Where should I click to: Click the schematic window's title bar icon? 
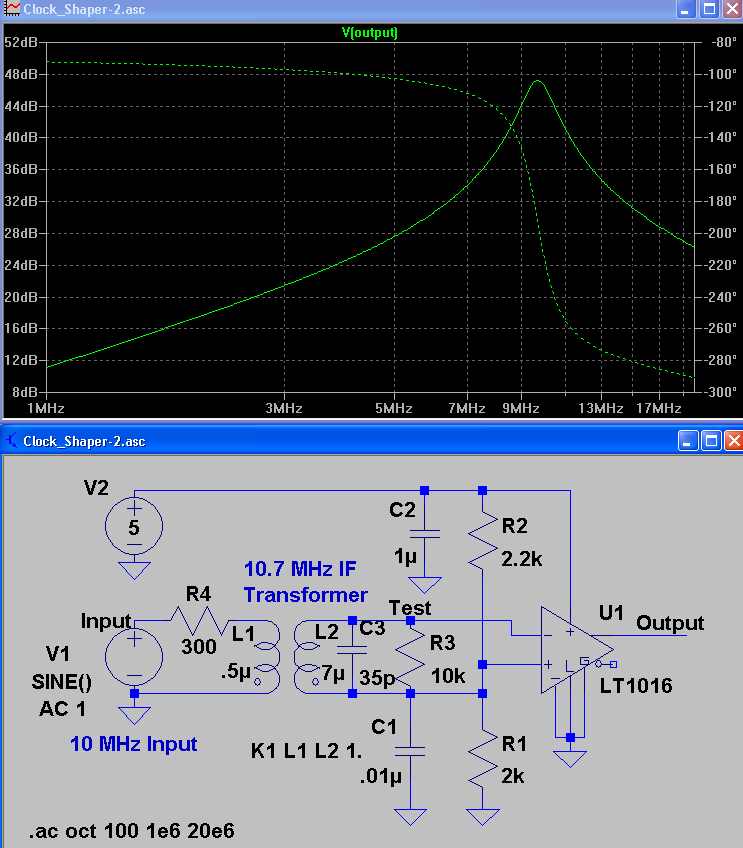coord(11,441)
